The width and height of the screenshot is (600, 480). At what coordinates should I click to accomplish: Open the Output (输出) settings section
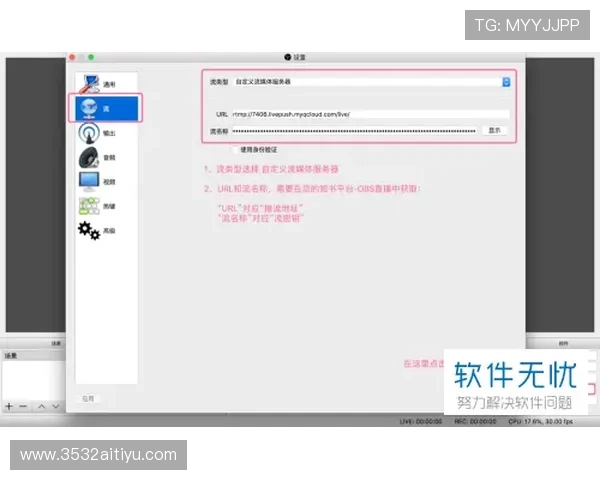pos(106,133)
